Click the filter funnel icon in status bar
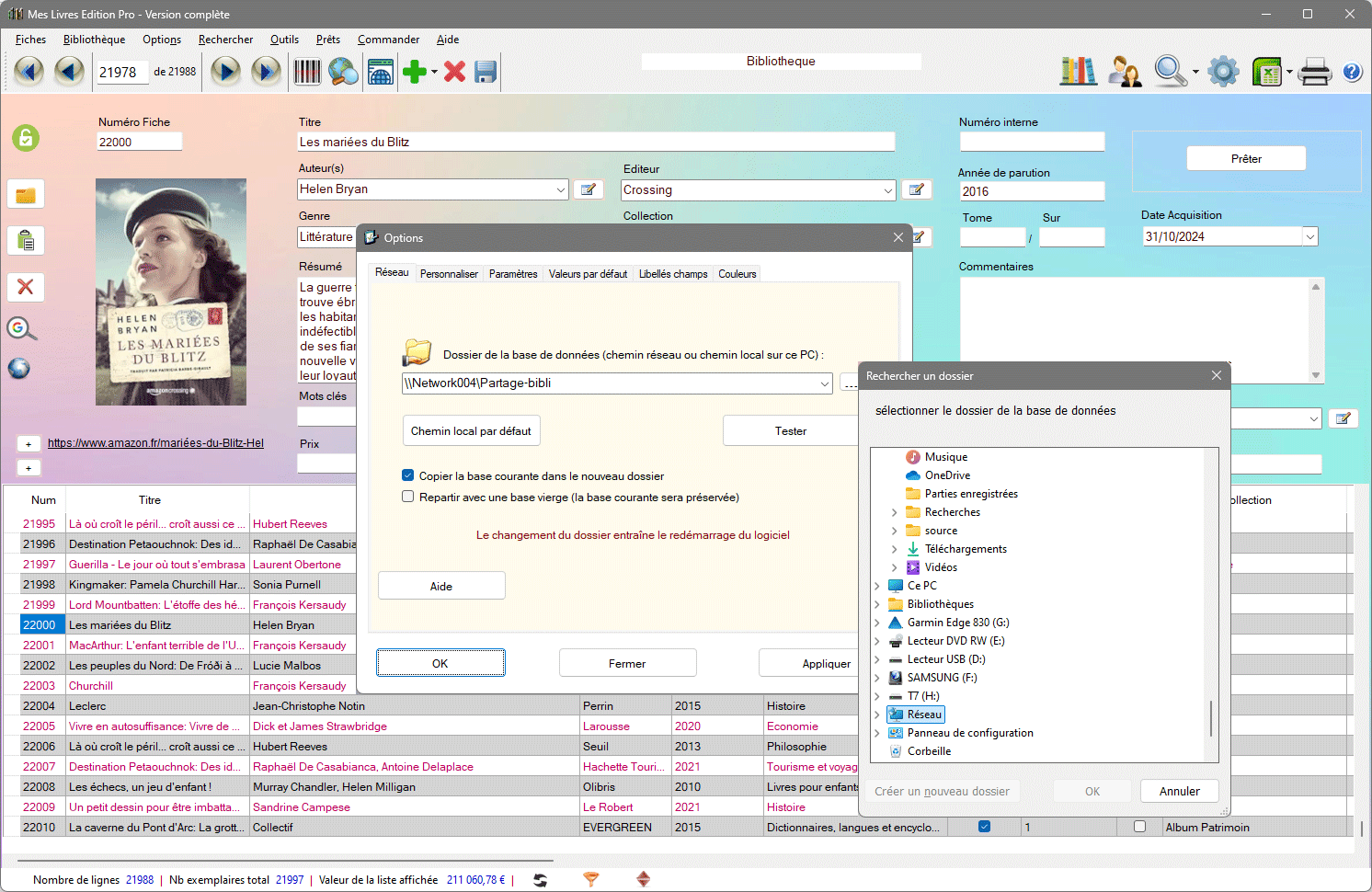The width and height of the screenshot is (1372, 892). (x=591, y=880)
